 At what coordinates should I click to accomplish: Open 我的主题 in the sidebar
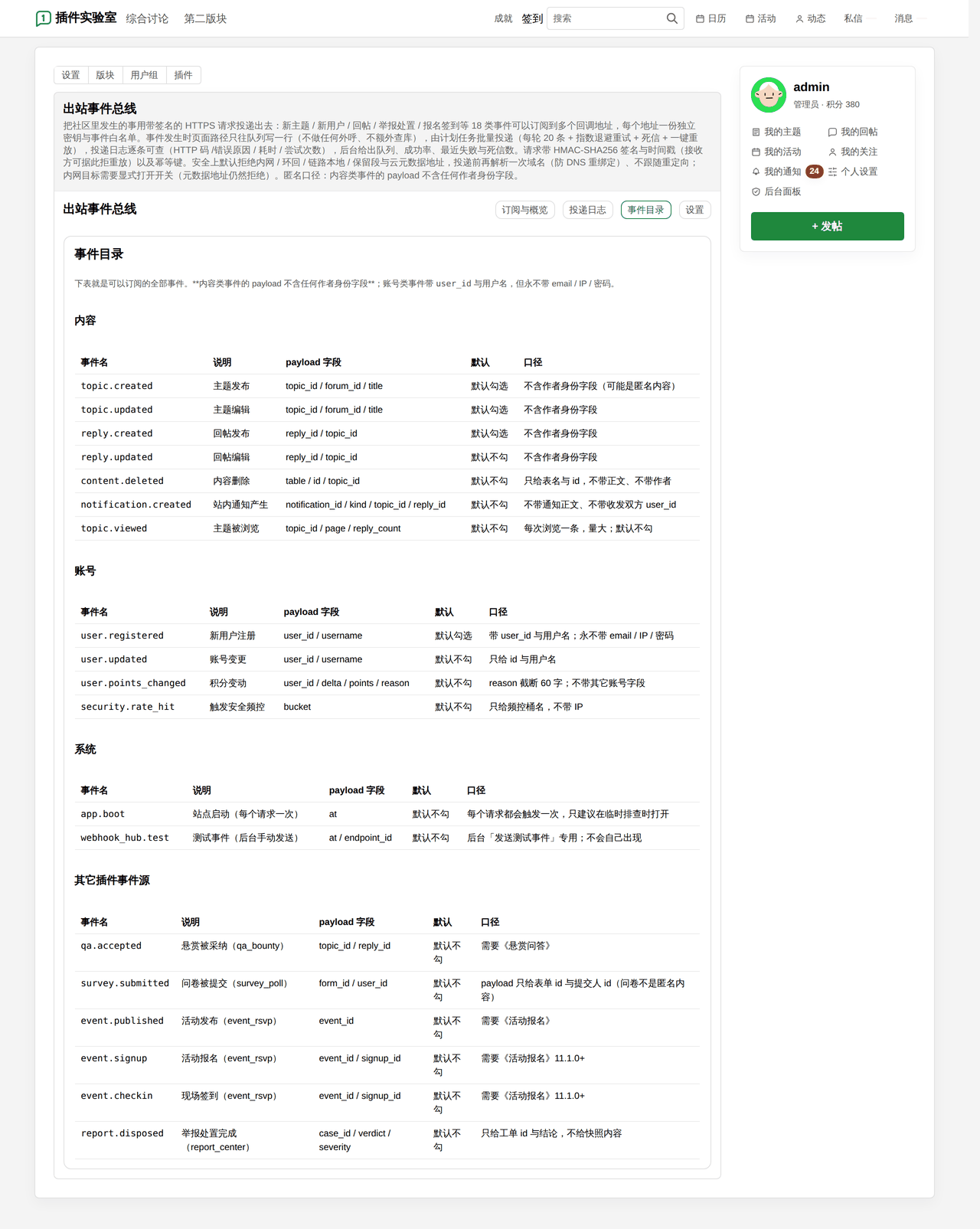coord(776,132)
